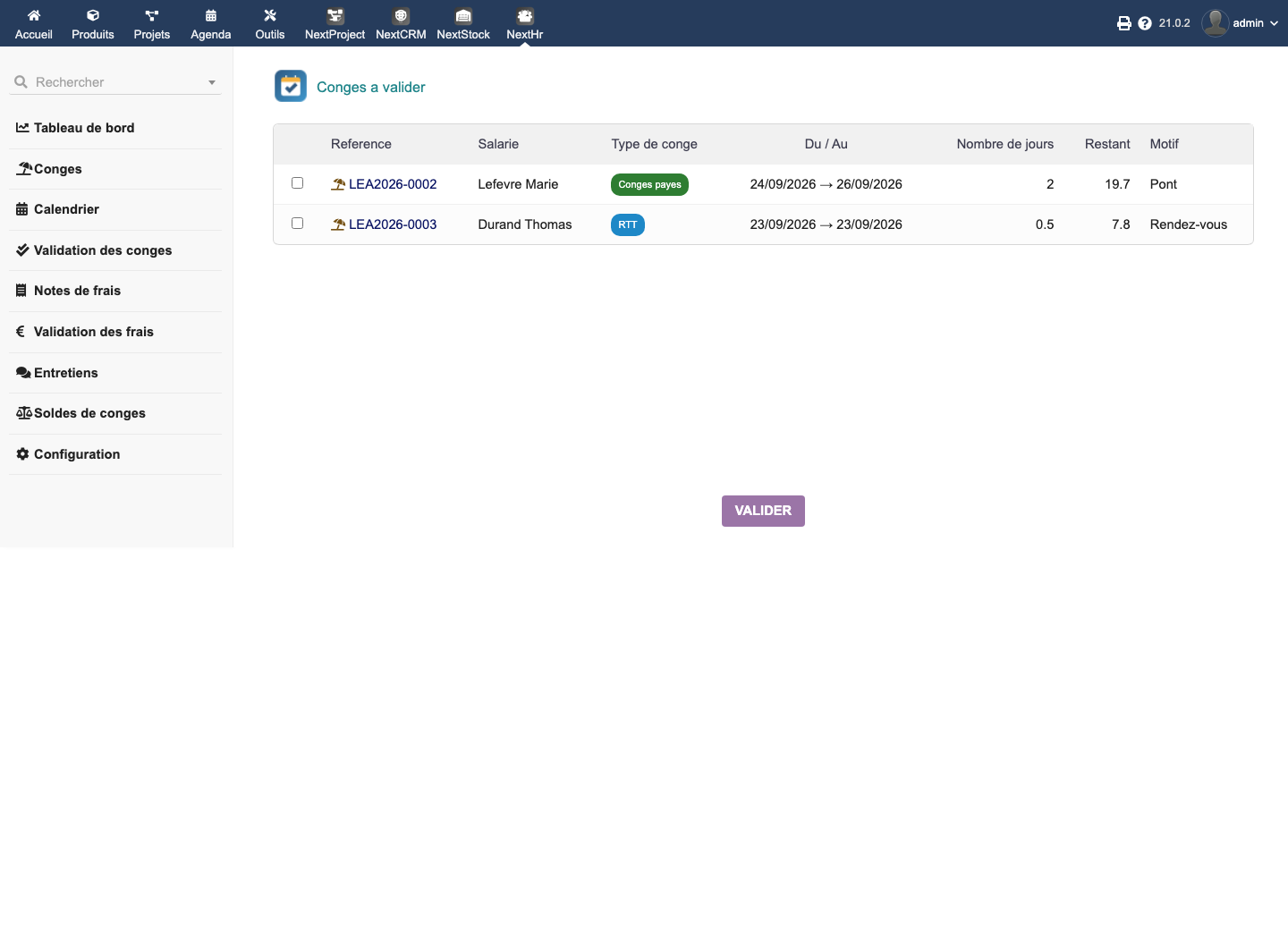
Task: Click the green Conges payes badge
Action: (649, 184)
